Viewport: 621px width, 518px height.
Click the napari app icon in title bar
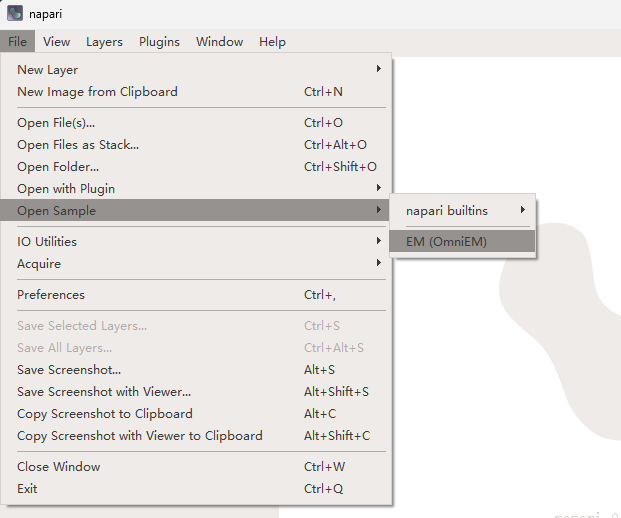[15, 14]
